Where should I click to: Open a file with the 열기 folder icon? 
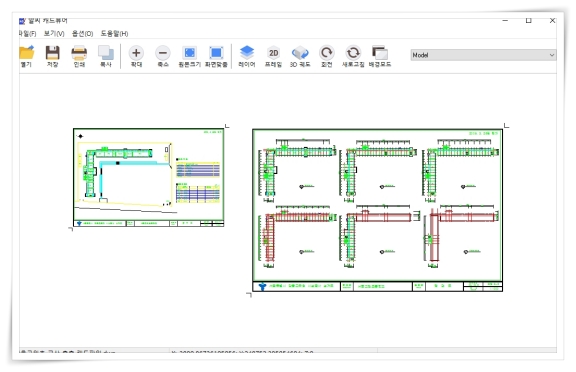pyautogui.click(x=27, y=56)
